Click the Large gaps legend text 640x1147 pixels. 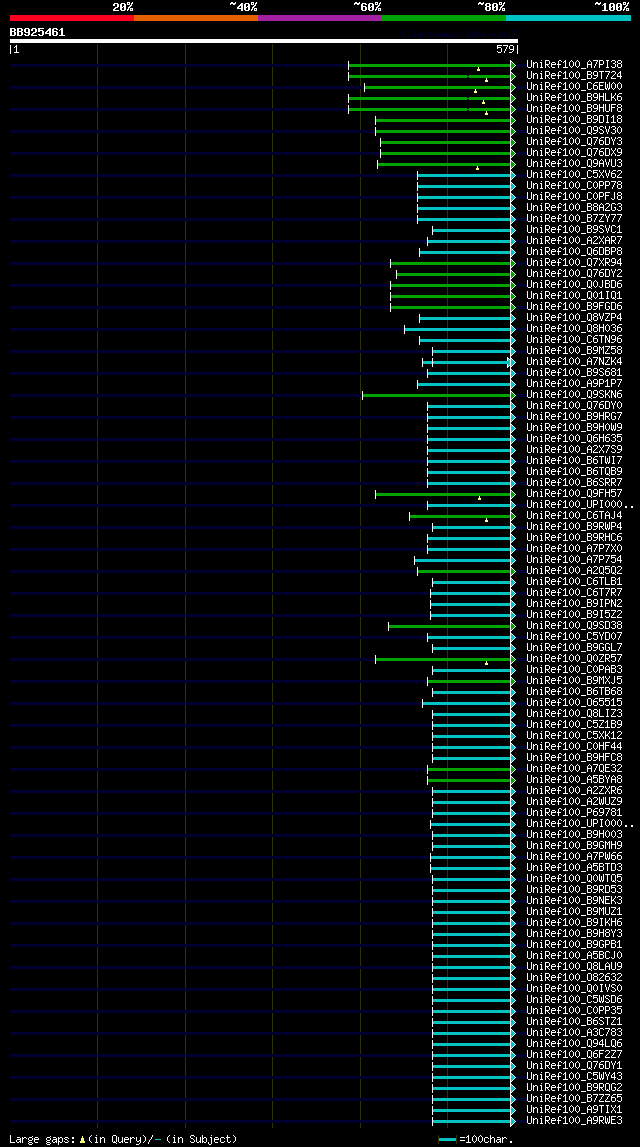point(123,1140)
